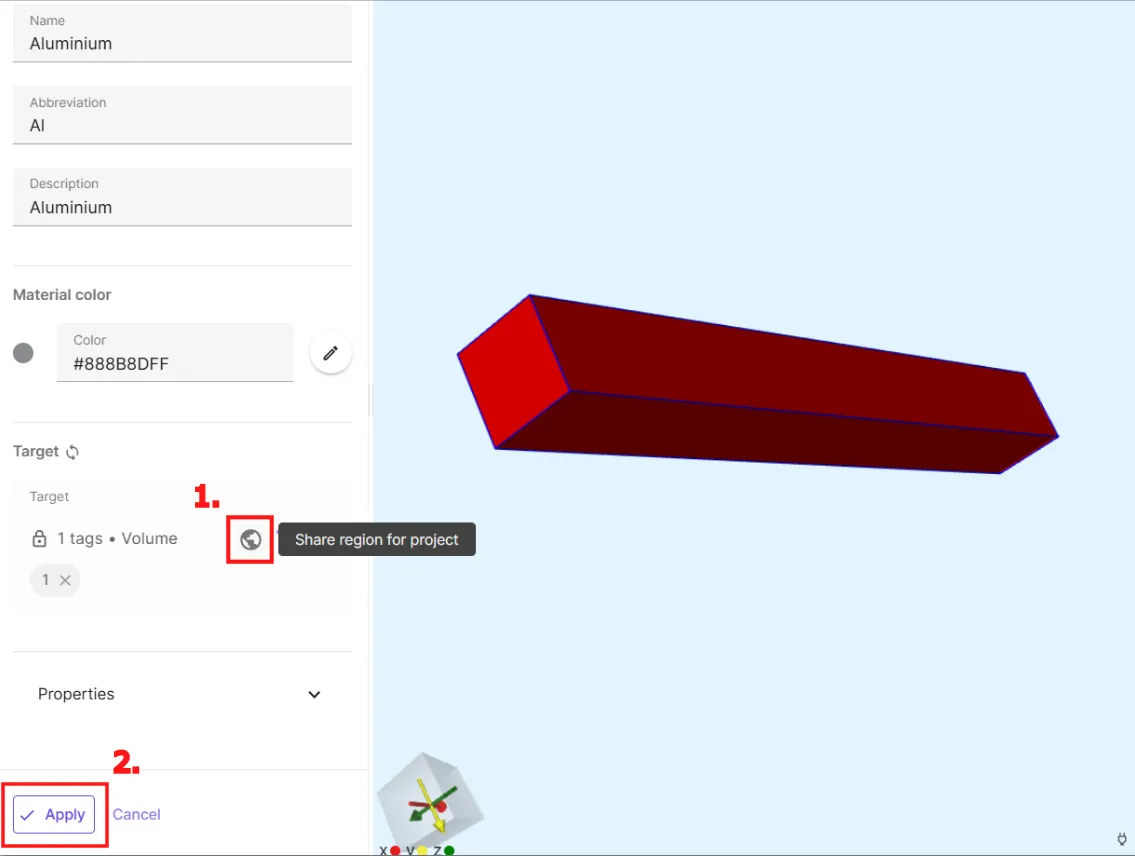Click the Abbreviation field containing Al
1135x856 pixels.
pyautogui.click(x=182, y=115)
